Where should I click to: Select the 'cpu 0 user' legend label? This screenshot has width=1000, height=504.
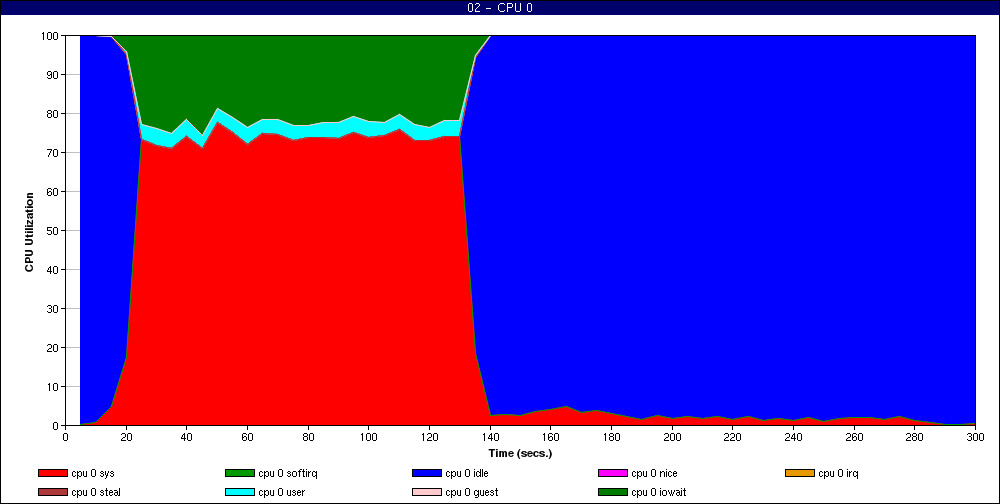pyautogui.click(x=281, y=493)
